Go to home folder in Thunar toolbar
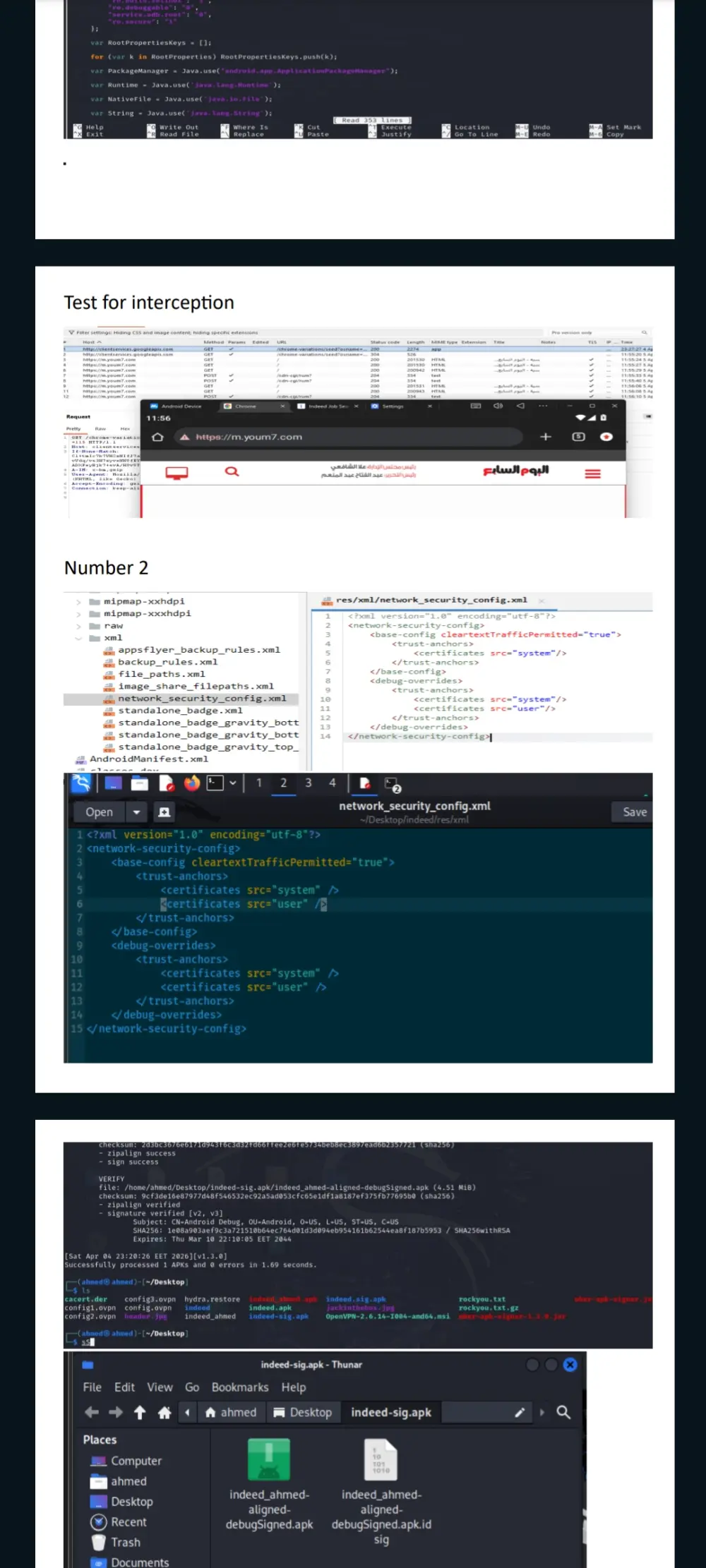The image size is (706, 1568). [164, 1412]
